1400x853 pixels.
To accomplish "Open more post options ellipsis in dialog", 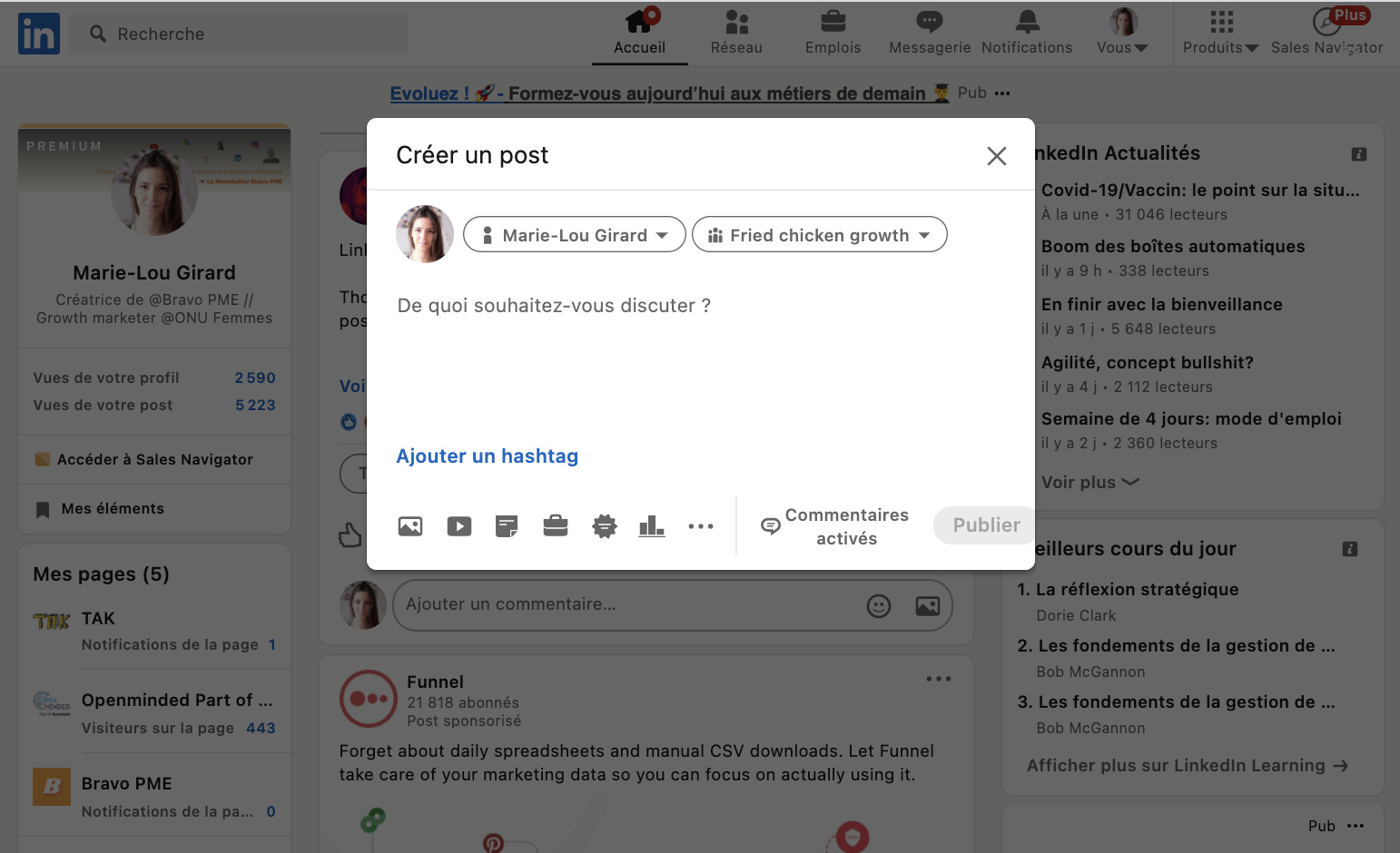I will click(701, 526).
